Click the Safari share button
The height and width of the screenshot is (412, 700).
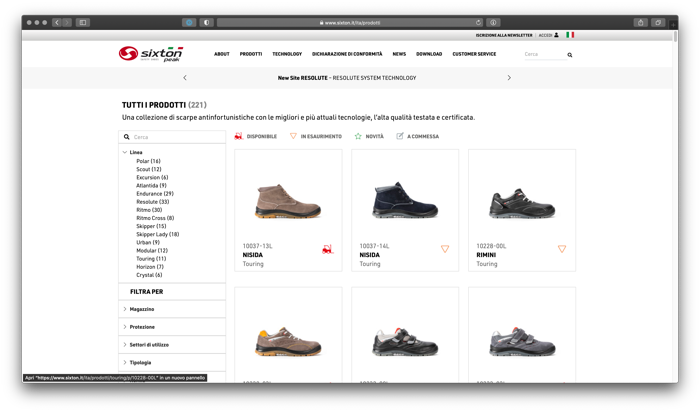tap(641, 22)
